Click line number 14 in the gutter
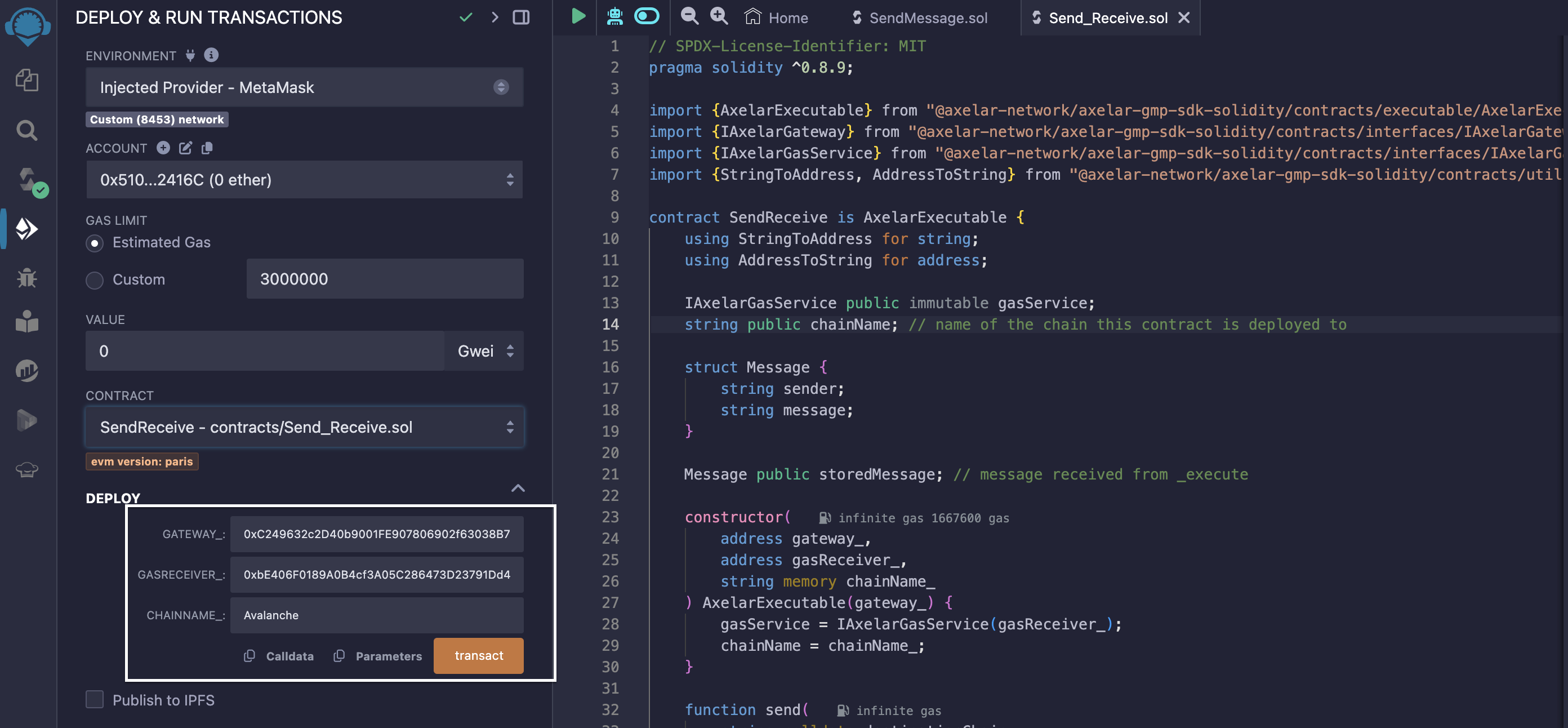 tap(611, 324)
